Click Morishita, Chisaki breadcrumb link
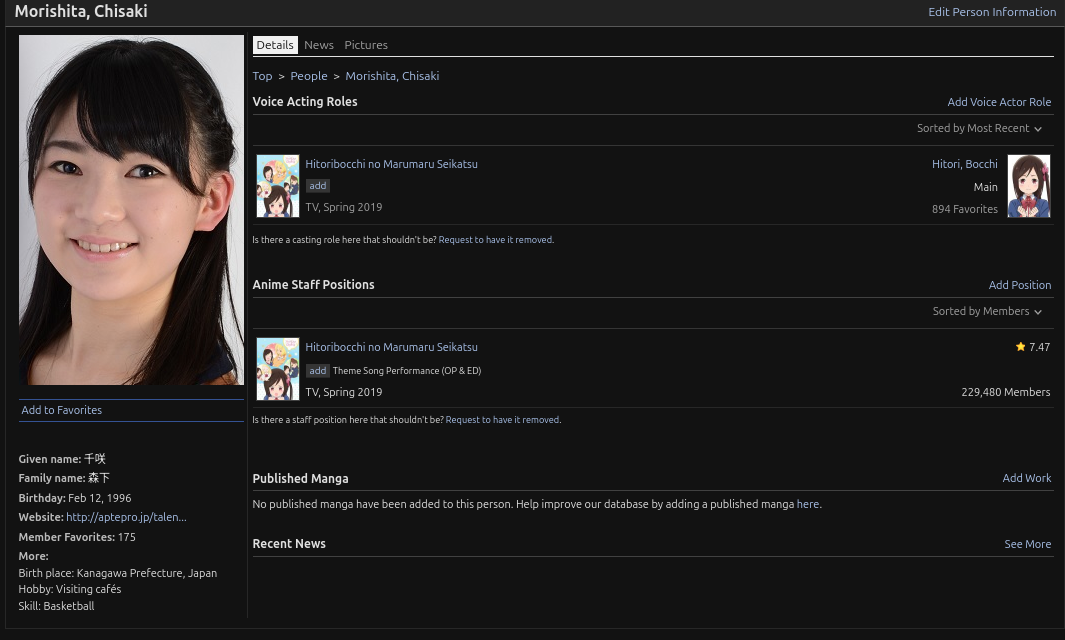Viewport: 1065px width, 640px height. (x=392, y=76)
